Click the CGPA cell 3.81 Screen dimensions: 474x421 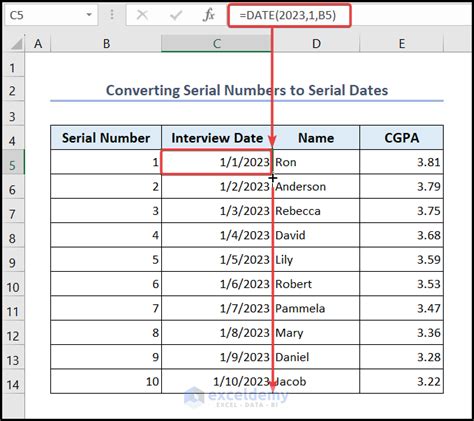(x=402, y=162)
